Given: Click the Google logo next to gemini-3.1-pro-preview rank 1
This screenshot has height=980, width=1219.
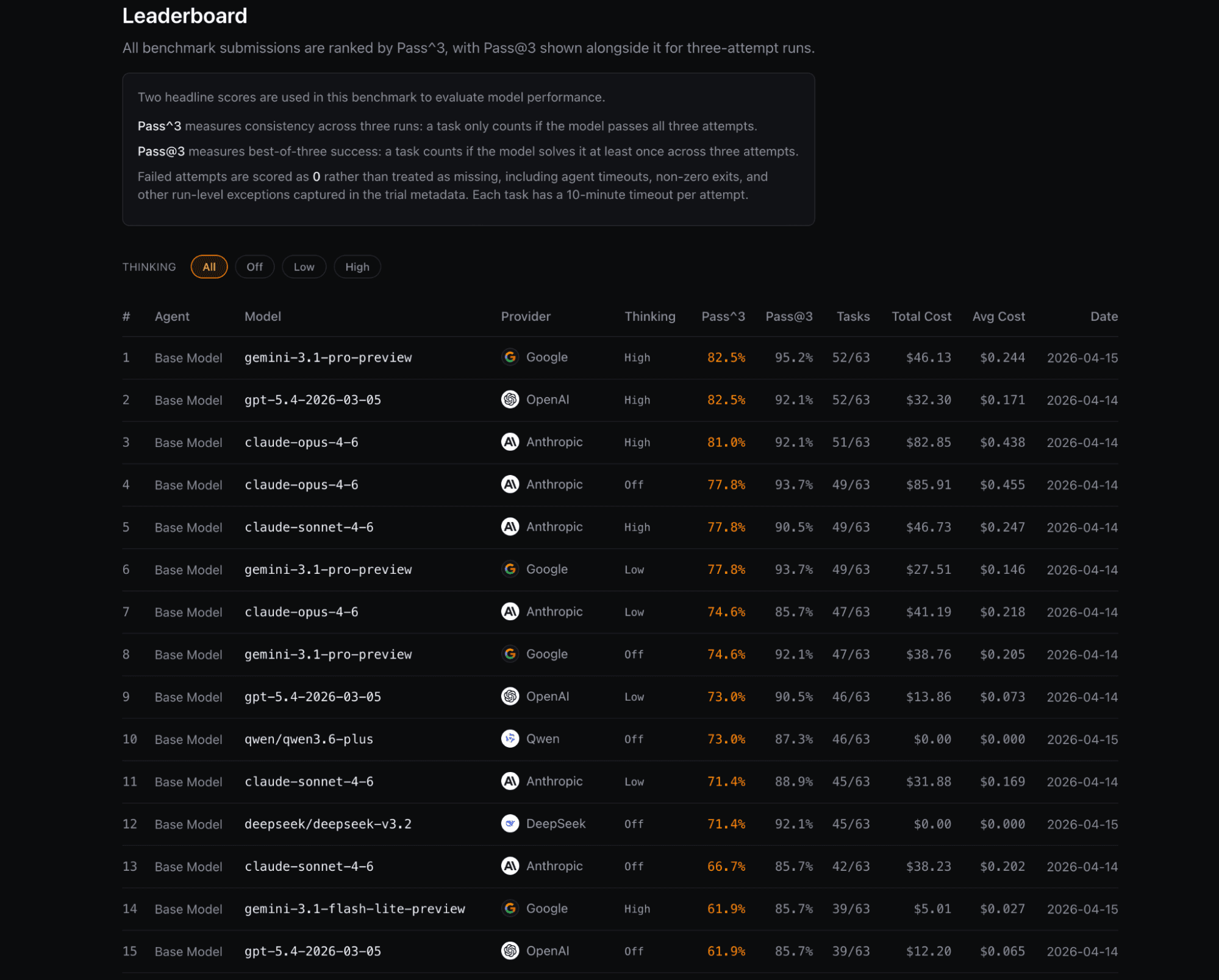Looking at the screenshot, I should (510, 357).
